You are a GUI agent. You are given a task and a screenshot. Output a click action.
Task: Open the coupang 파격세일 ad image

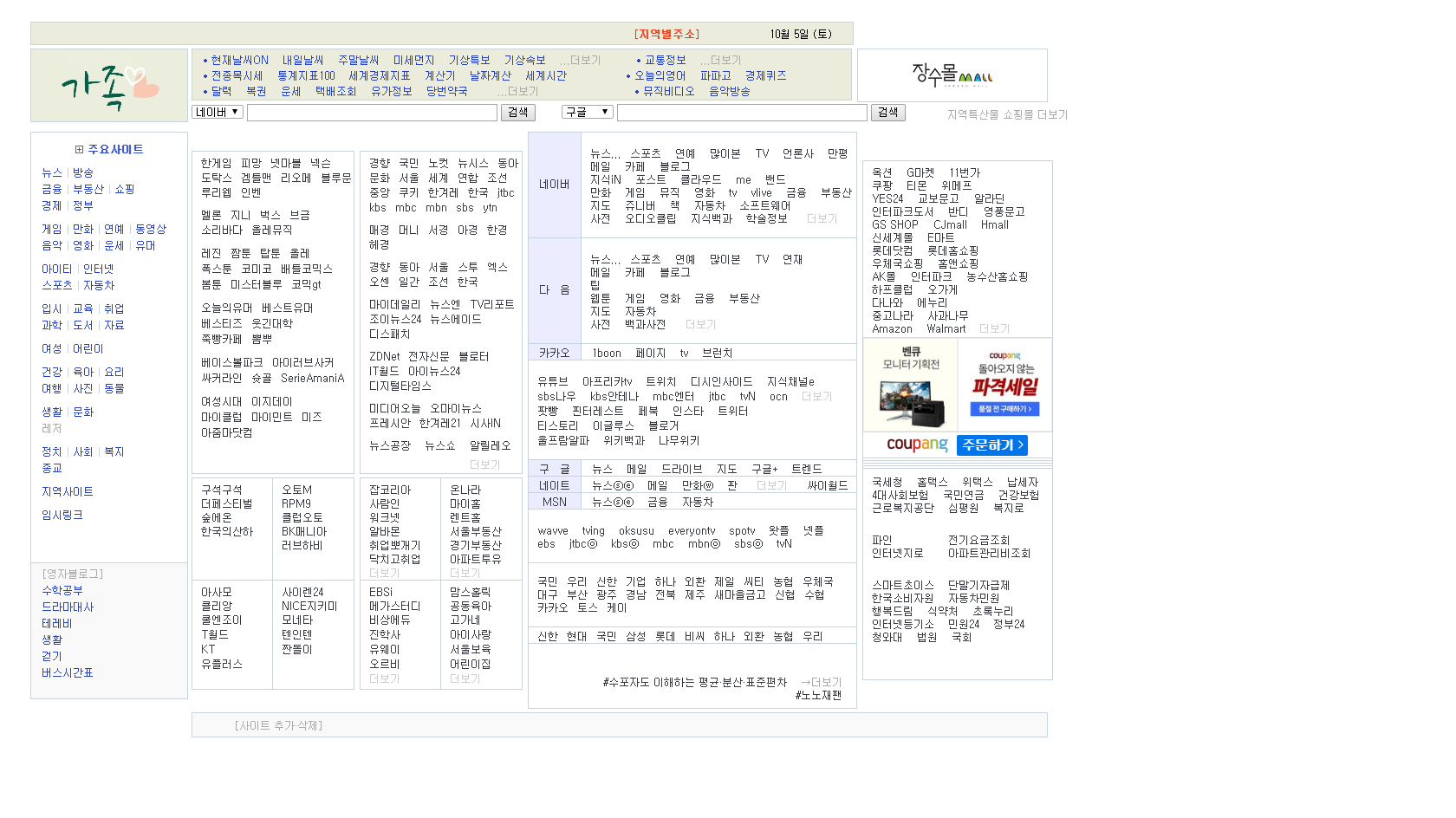tap(1005, 385)
